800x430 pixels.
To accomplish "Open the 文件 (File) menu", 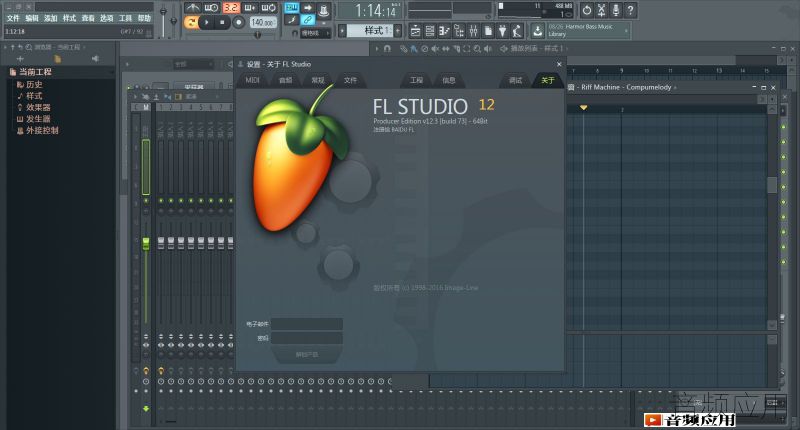I will point(13,18).
